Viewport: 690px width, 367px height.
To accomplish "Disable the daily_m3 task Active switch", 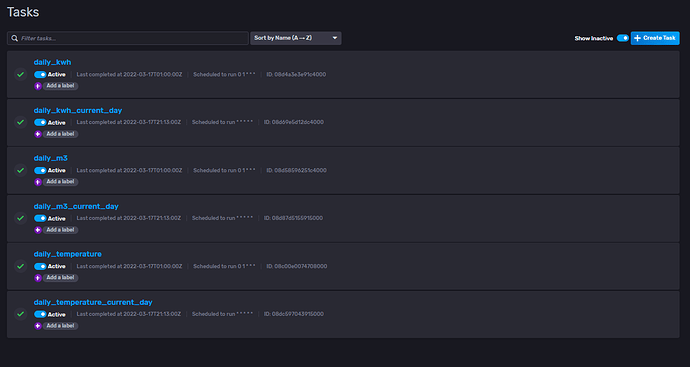I will coord(40,170).
